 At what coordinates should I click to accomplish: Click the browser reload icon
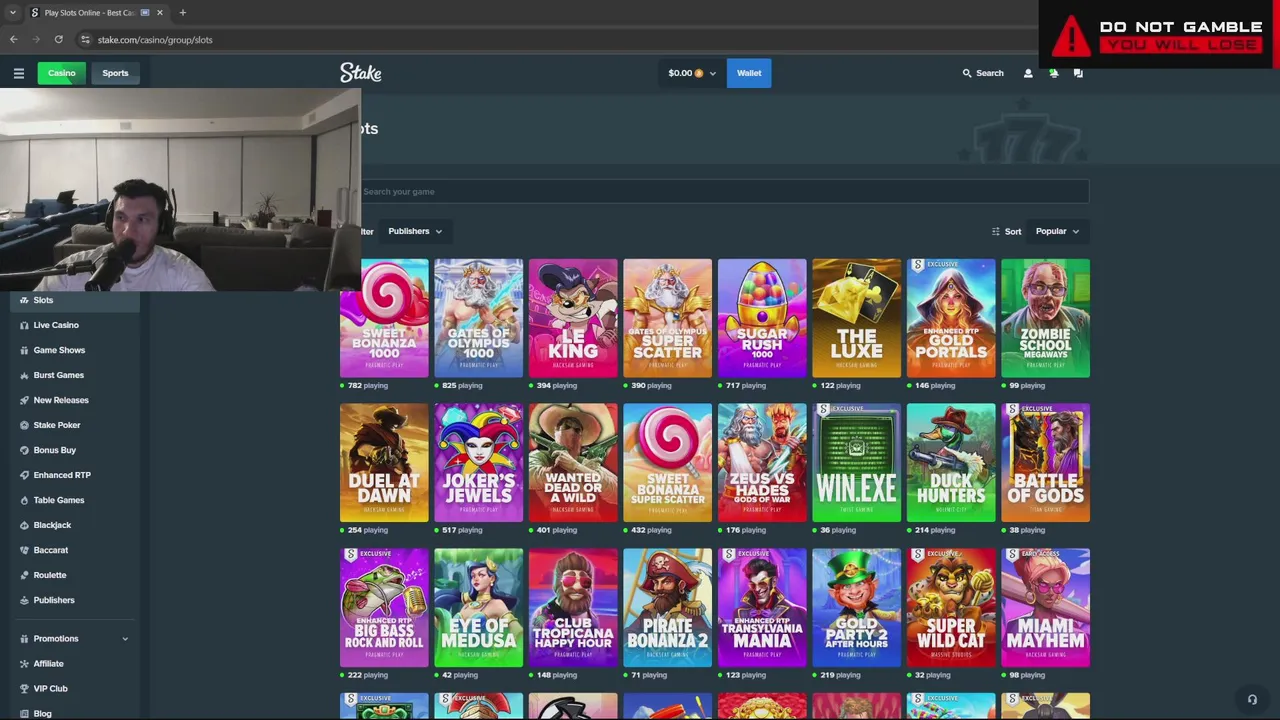point(59,40)
